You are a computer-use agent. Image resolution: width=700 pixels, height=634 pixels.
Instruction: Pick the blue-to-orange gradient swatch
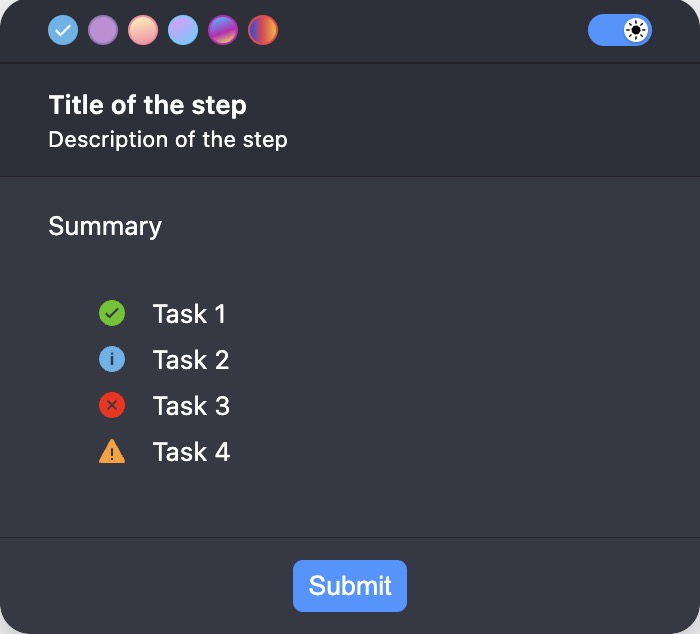pos(263,30)
